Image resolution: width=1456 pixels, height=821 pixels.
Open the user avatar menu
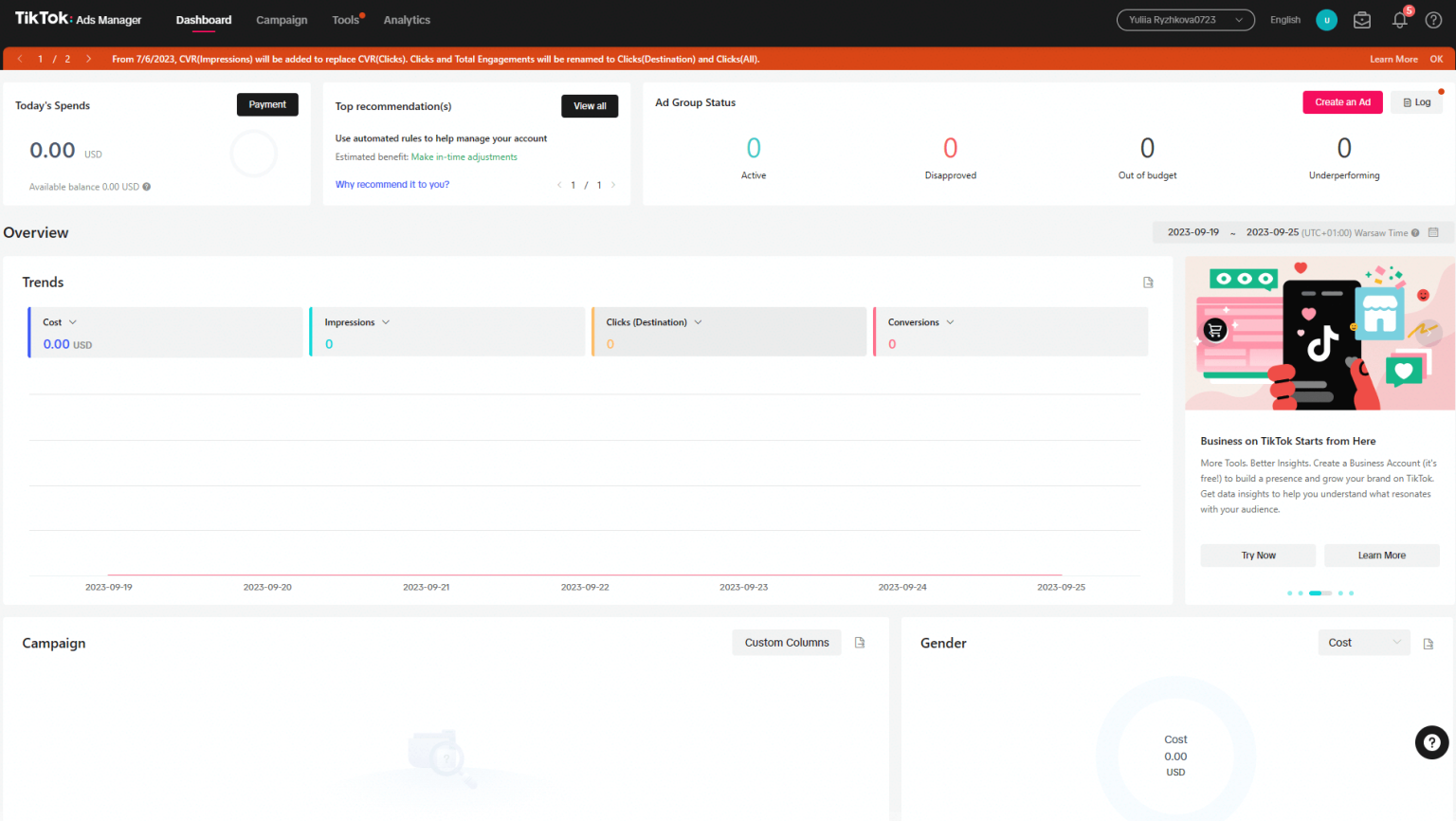point(1325,19)
